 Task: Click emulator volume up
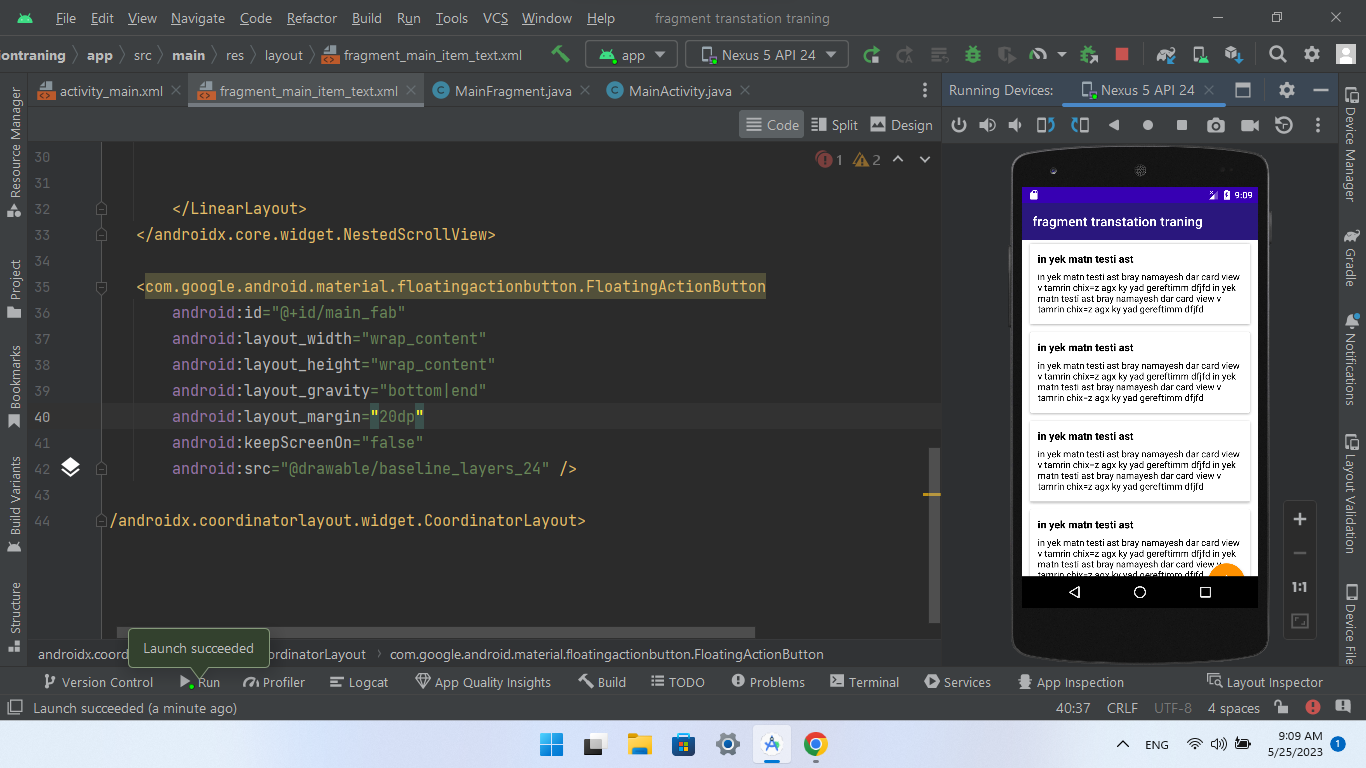click(988, 125)
